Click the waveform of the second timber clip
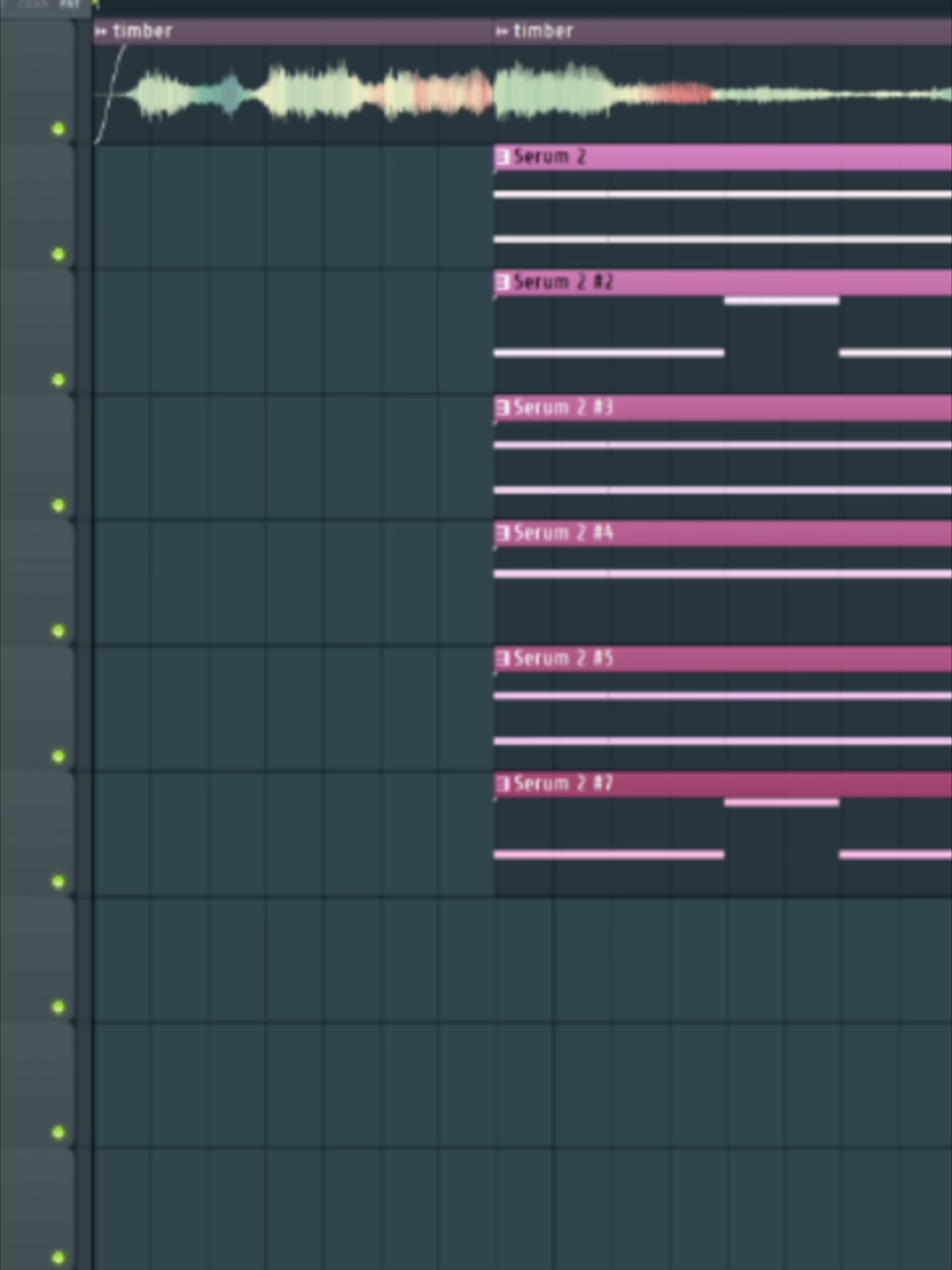 [723, 94]
